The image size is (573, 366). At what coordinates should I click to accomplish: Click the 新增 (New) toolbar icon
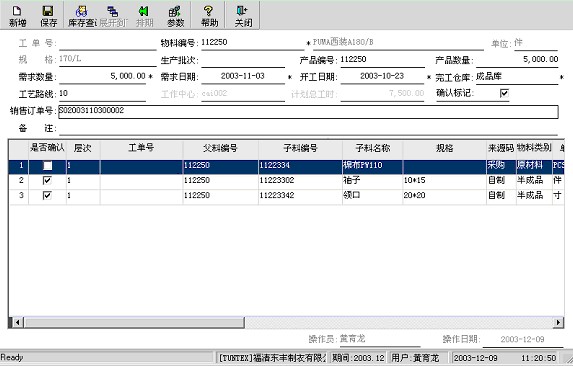[x=17, y=16]
